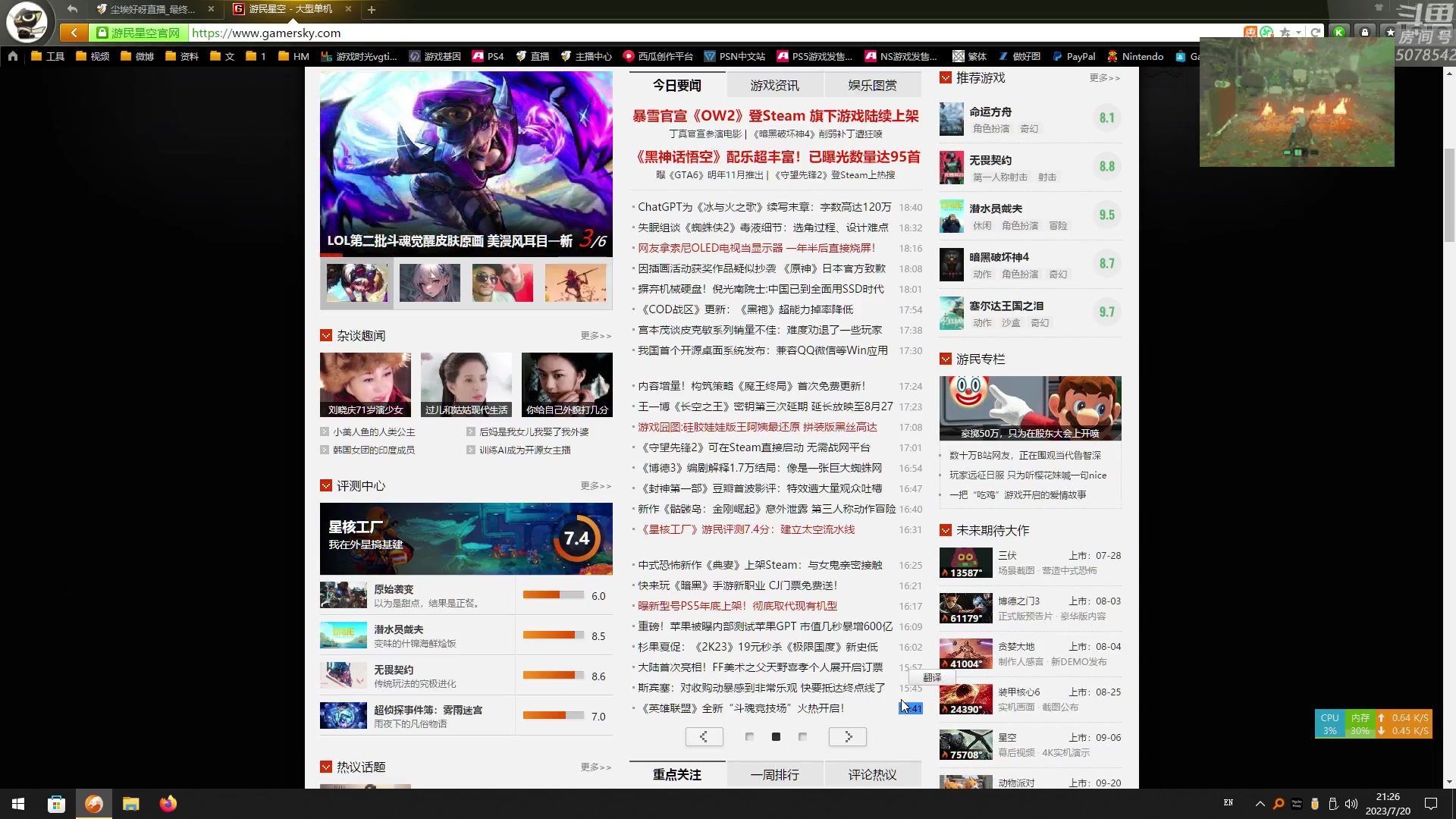1456x819 pixels.
Task: Switch to the 一周排行 tab
Action: click(x=774, y=774)
